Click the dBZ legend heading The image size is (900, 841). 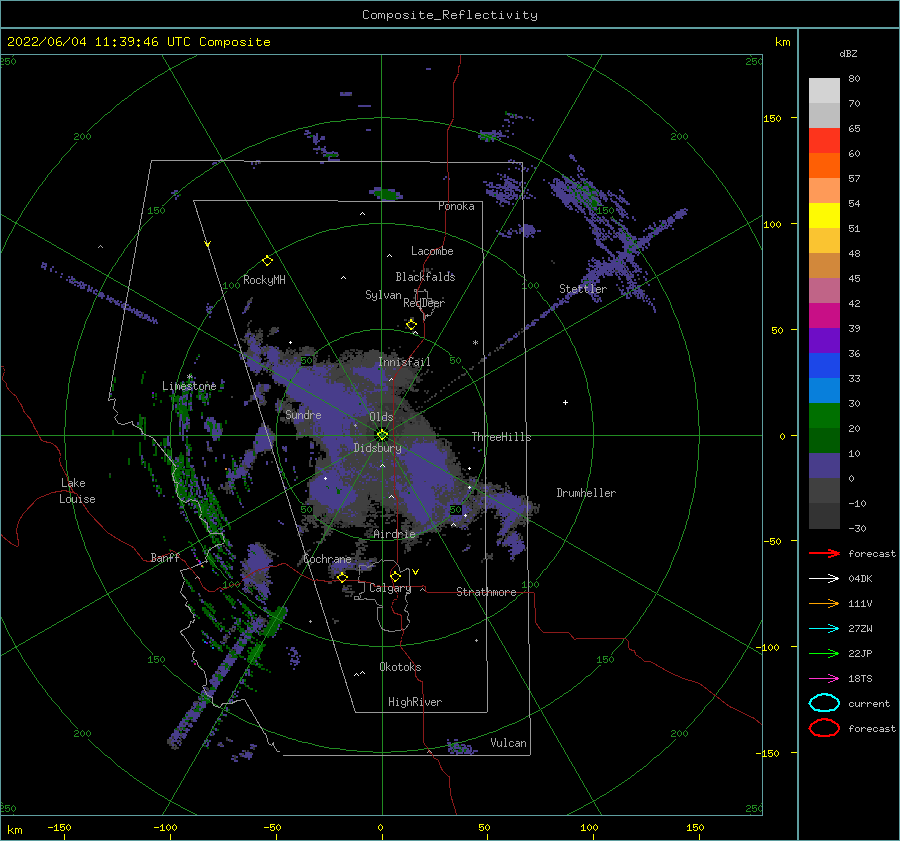point(848,53)
